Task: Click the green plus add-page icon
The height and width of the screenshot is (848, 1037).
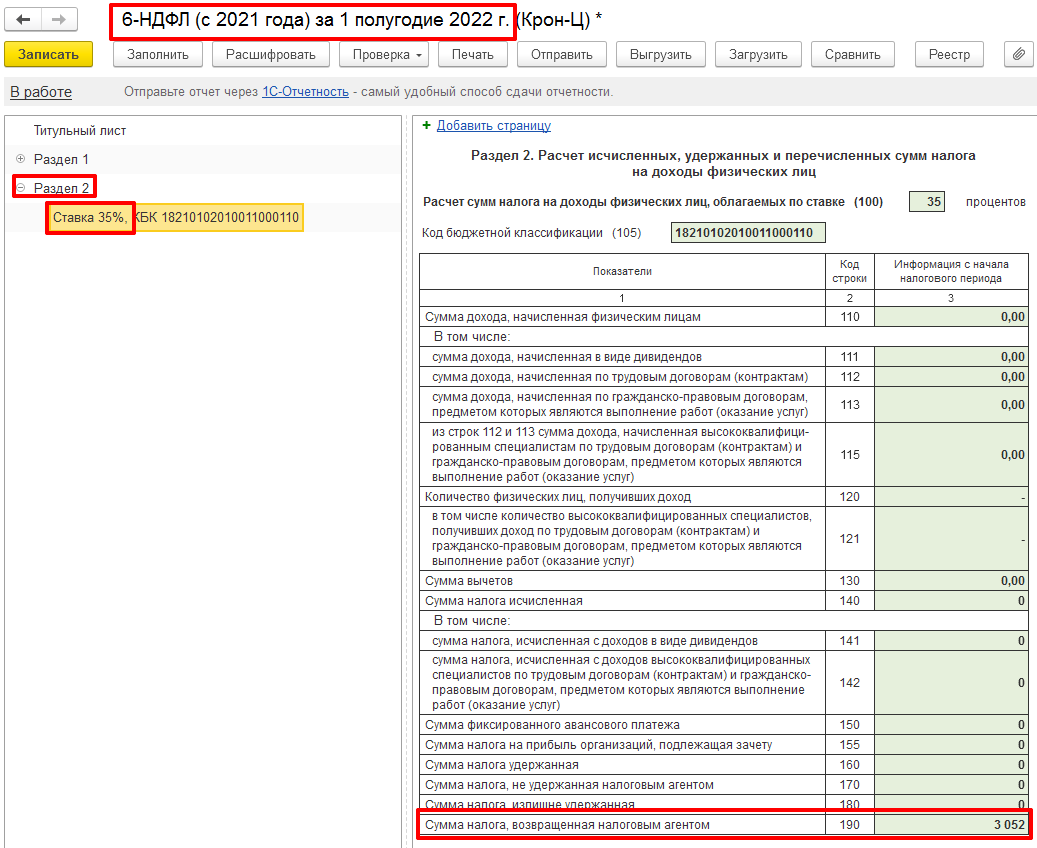Action: [427, 125]
